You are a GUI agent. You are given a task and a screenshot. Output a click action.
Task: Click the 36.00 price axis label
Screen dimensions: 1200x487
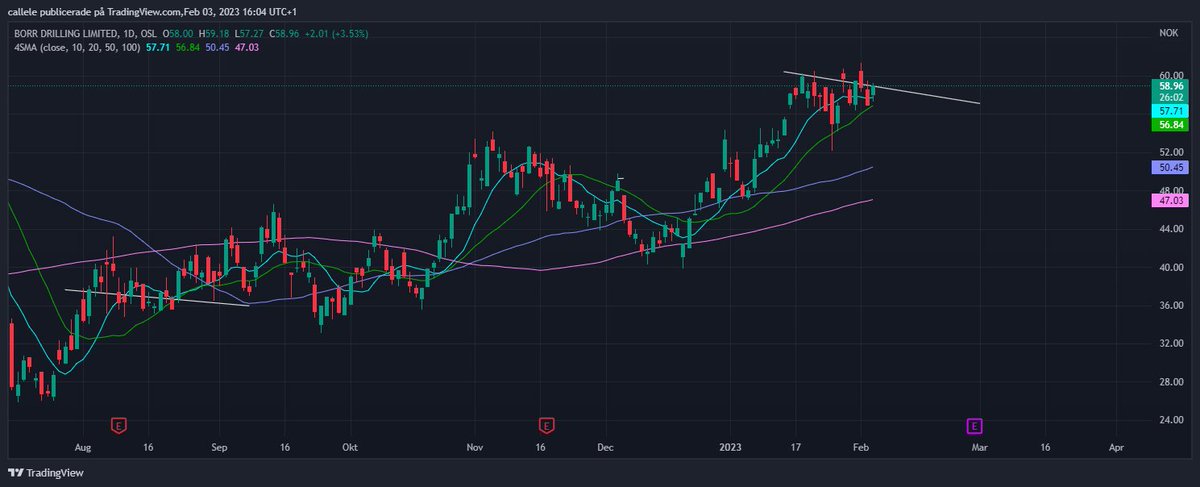click(1172, 305)
